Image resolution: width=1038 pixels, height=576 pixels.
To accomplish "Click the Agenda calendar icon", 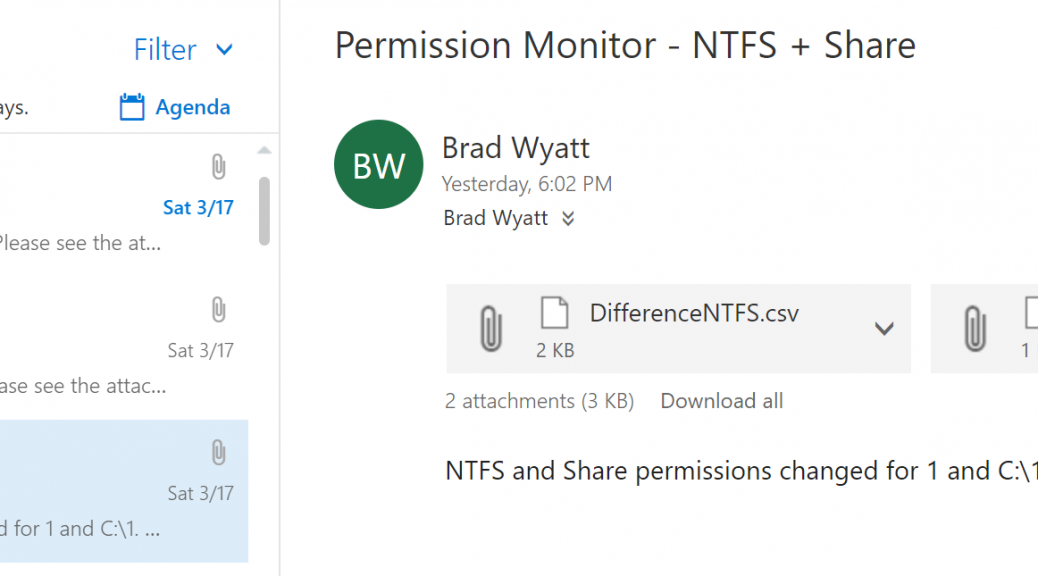I will pos(132,107).
